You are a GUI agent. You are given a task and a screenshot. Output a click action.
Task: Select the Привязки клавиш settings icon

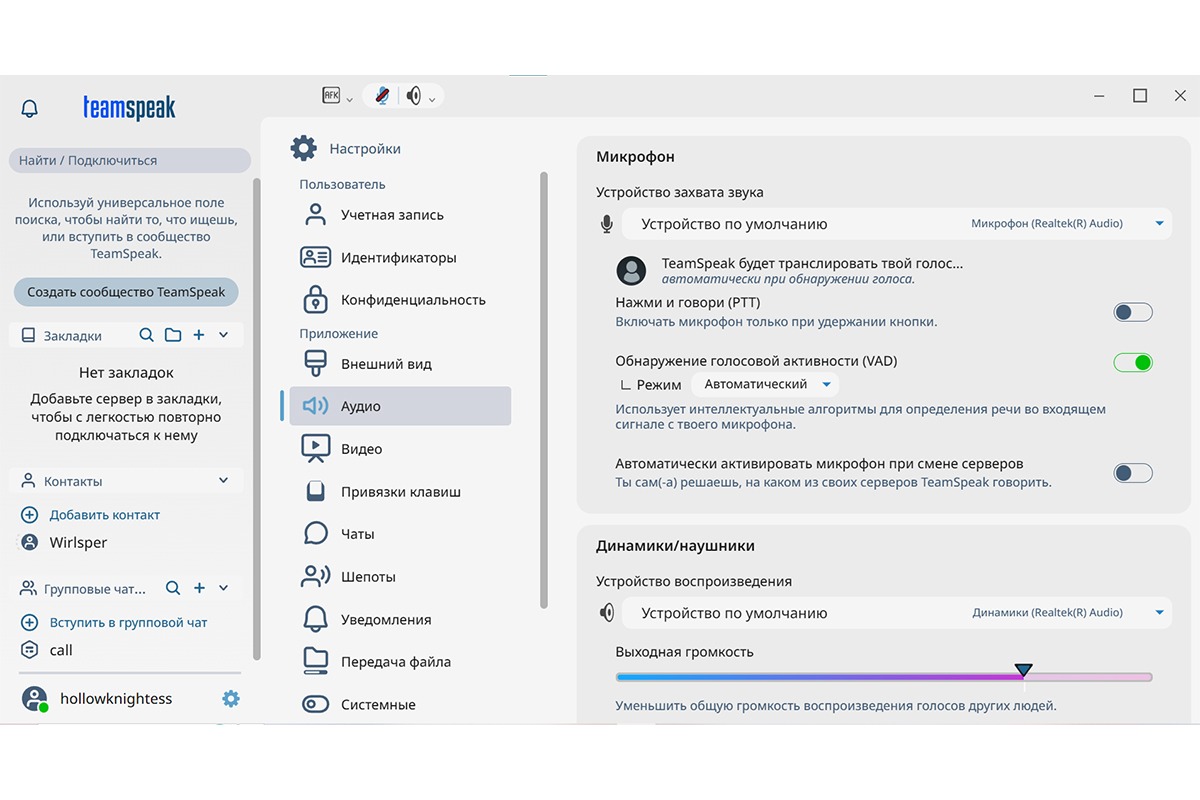click(315, 491)
